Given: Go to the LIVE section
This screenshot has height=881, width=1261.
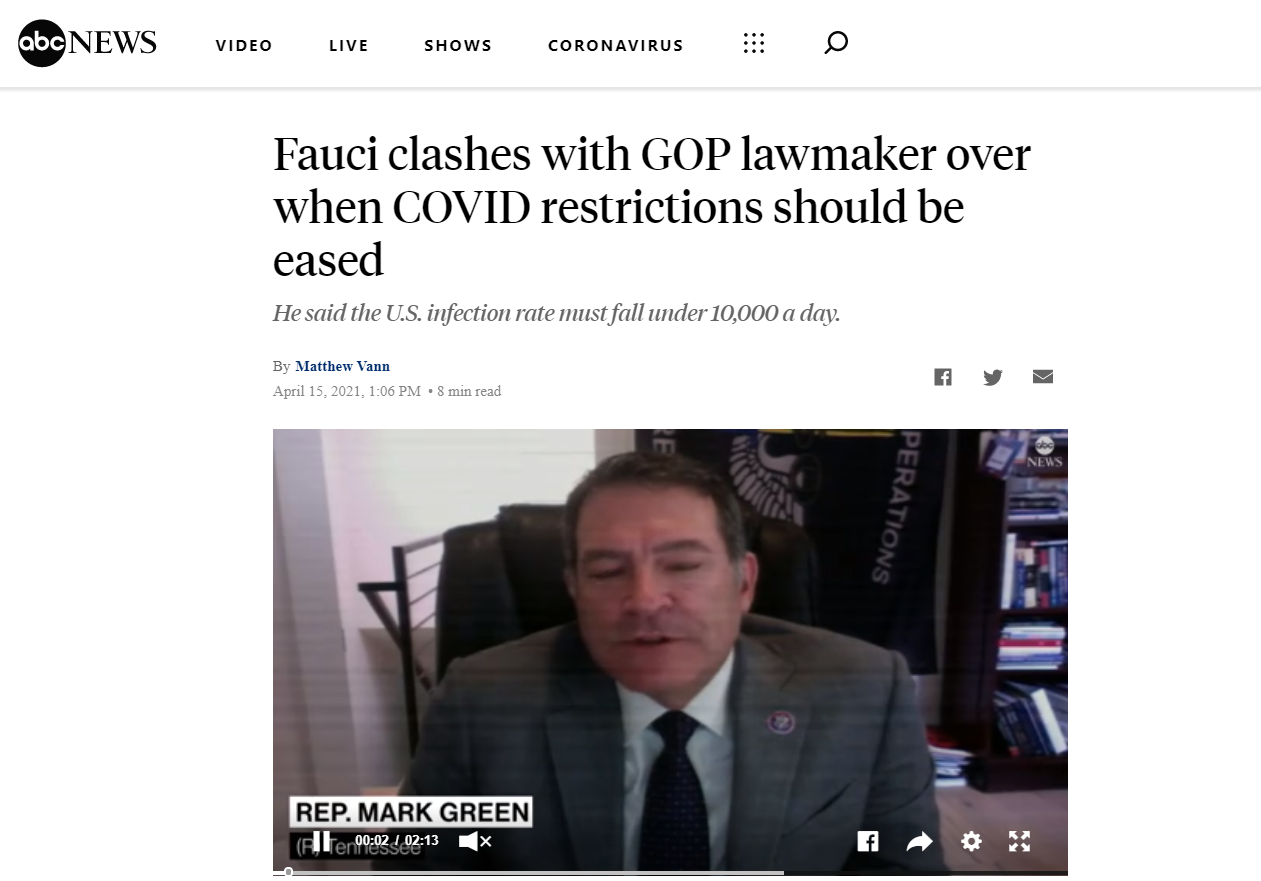Looking at the screenshot, I should point(349,45).
